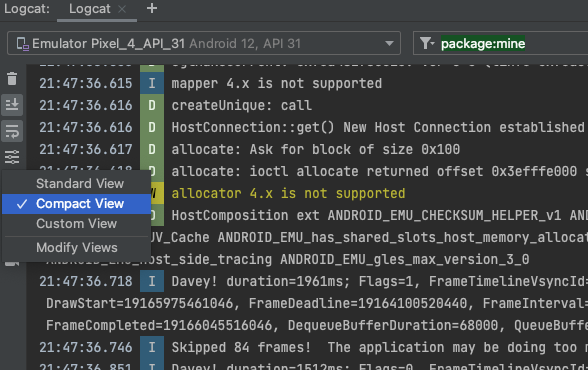This screenshot has width=588, height=370.
Task: Click the I level badge beside mapper 4.x
Action: (x=152, y=83)
